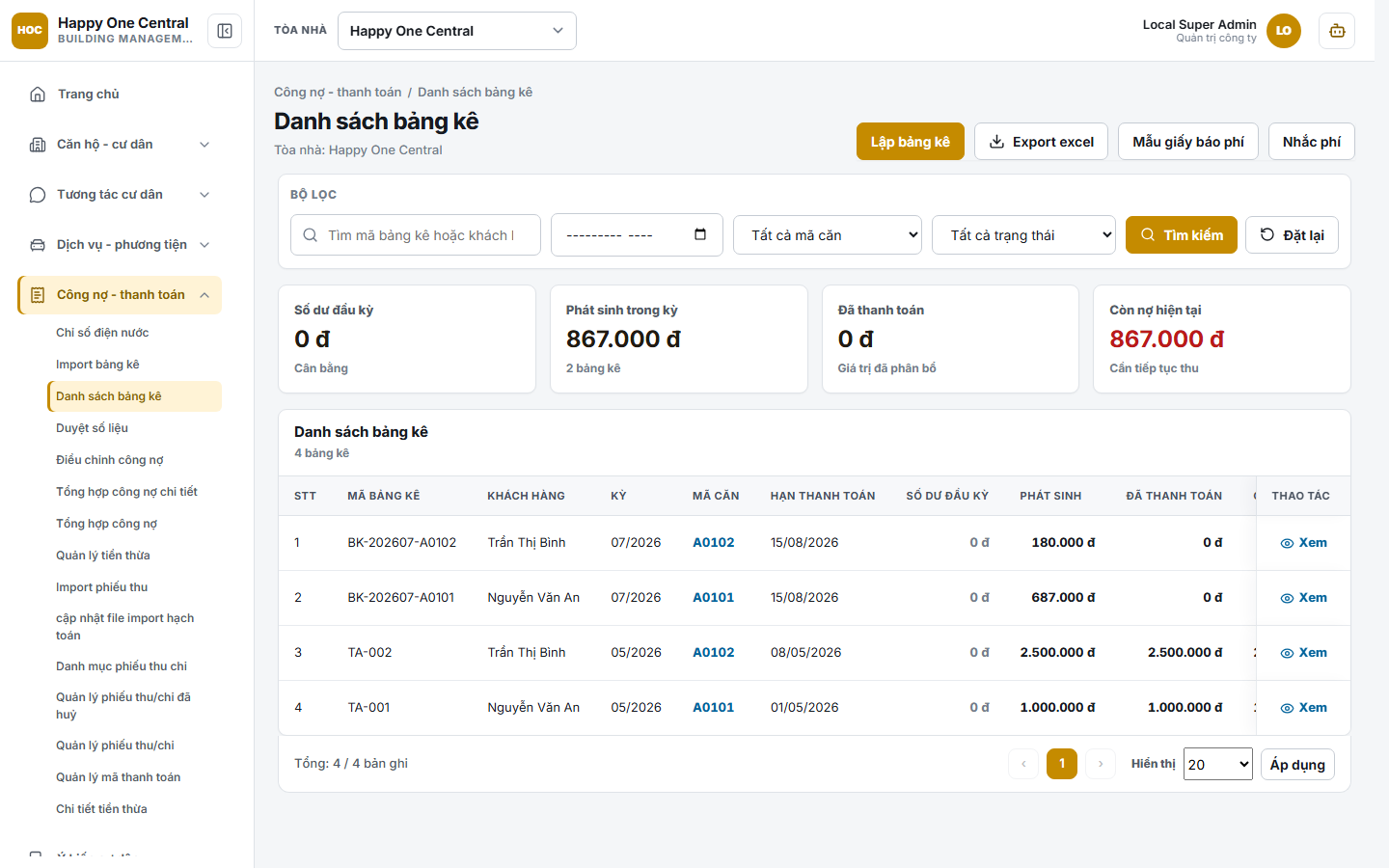The width and height of the screenshot is (1389, 868).
Task: Open the Tất cả trạng thái dropdown
Action: [x=1023, y=235]
